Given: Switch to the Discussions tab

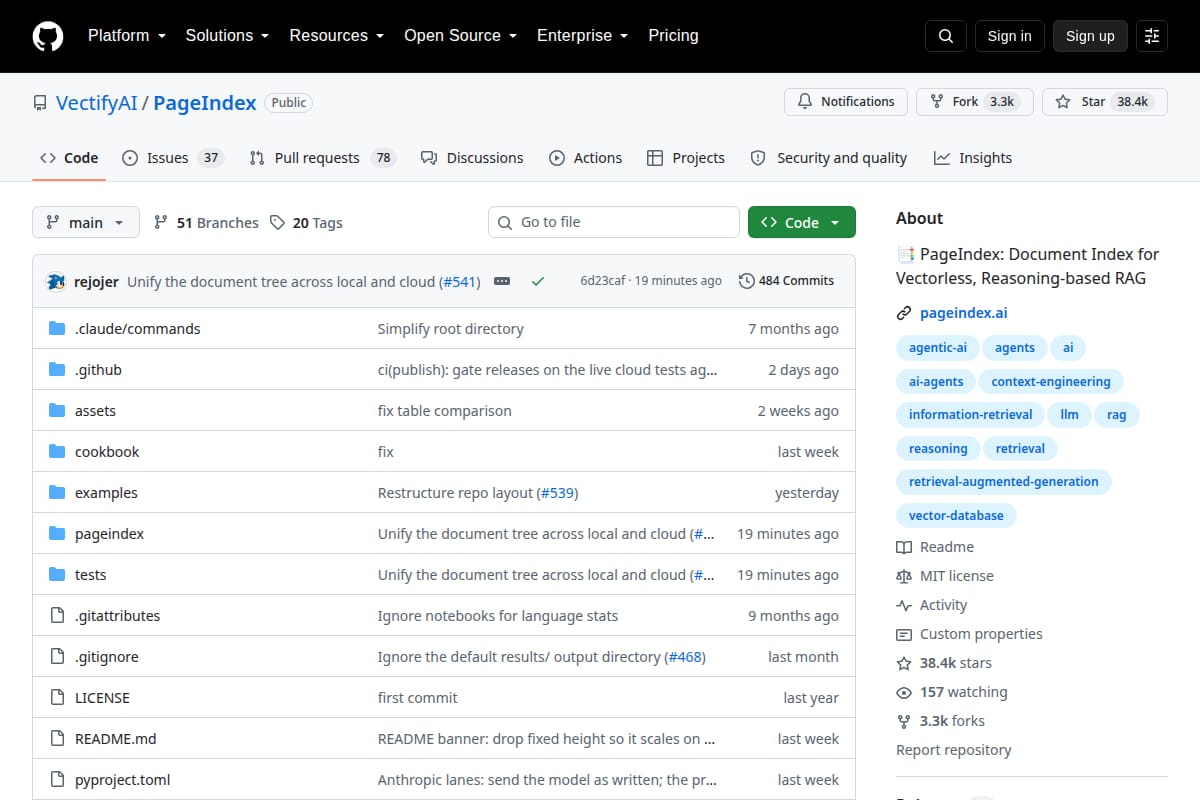Looking at the screenshot, I should point(472,158).
